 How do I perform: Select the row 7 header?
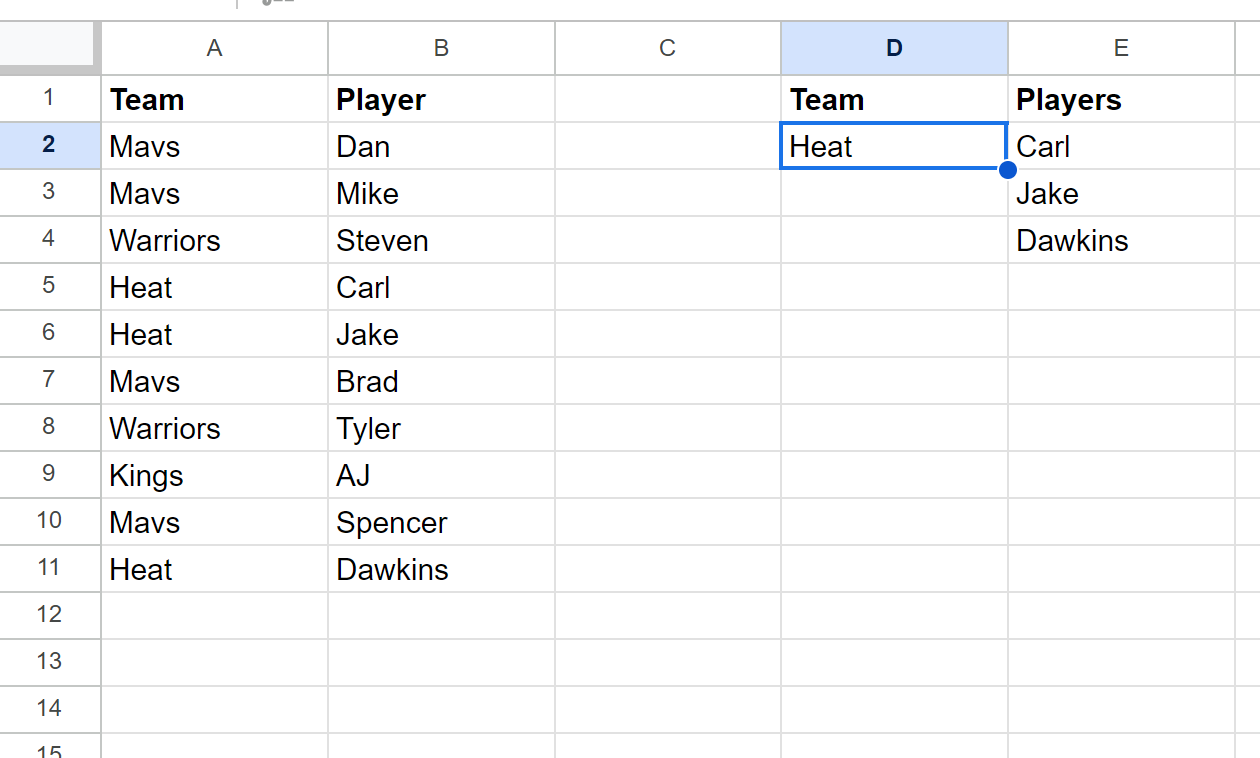(x=50, y=381)
